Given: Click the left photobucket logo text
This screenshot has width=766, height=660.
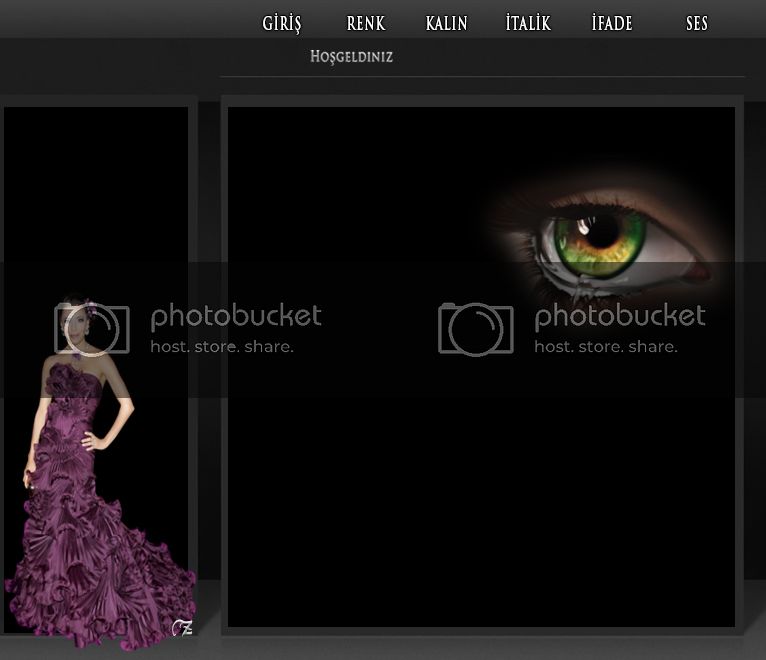Looking at the screenshot, I should pos(236,317).
